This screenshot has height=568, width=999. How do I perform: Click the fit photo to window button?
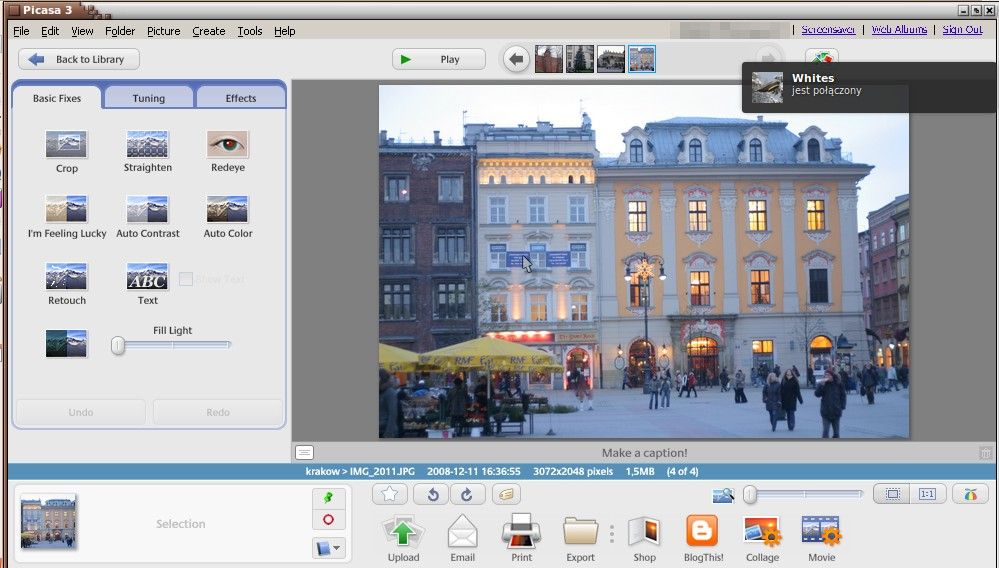[893, 494]
